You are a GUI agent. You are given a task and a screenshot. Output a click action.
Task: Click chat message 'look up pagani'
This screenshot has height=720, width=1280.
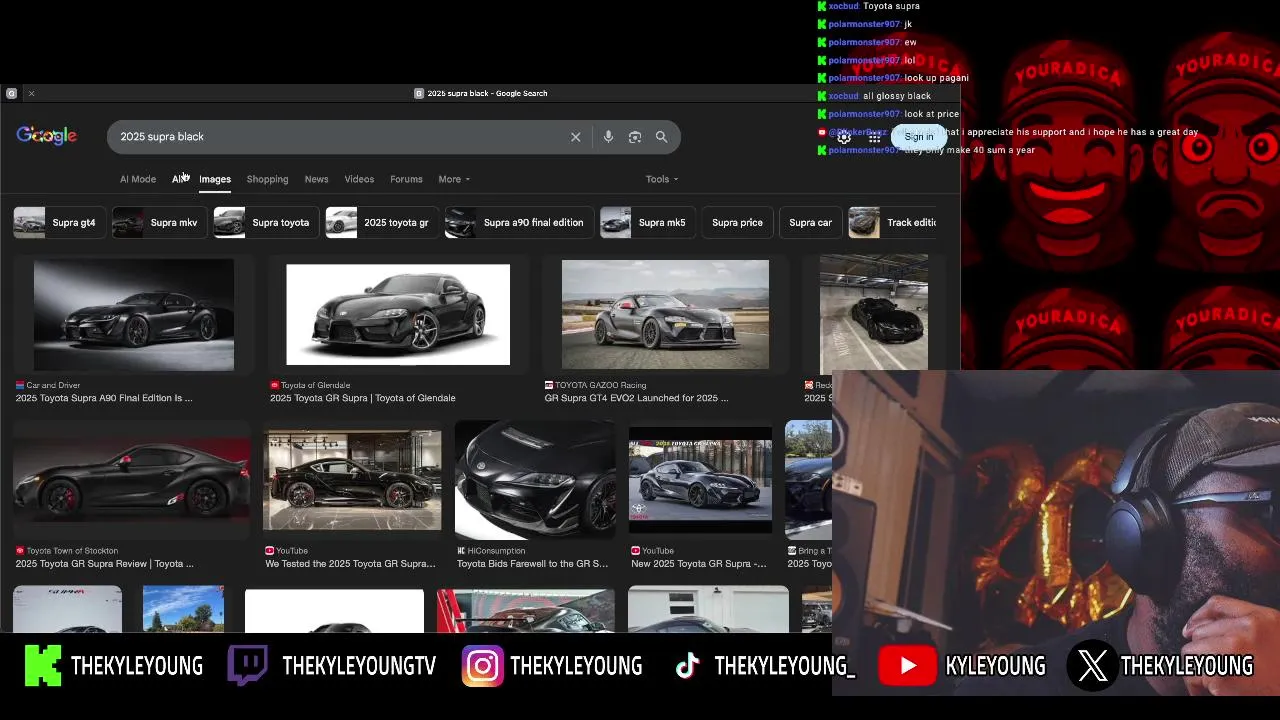pos(936,78)
